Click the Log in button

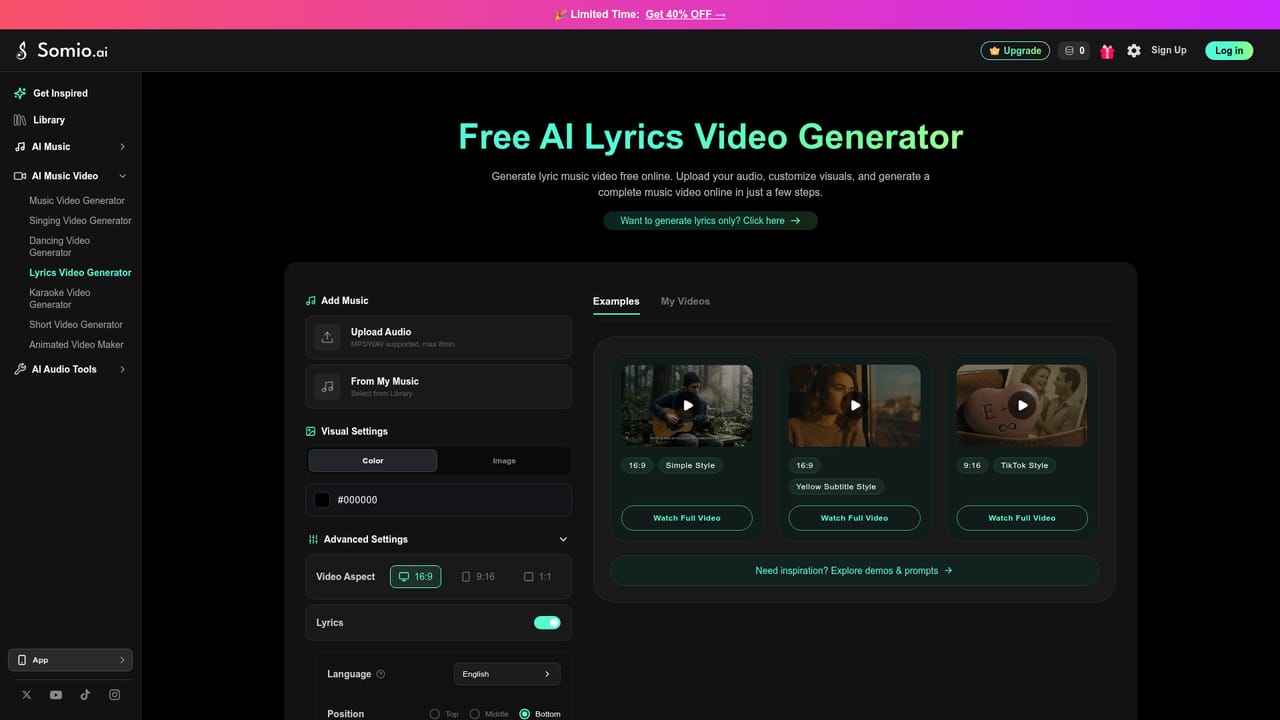coord(1229,51)
